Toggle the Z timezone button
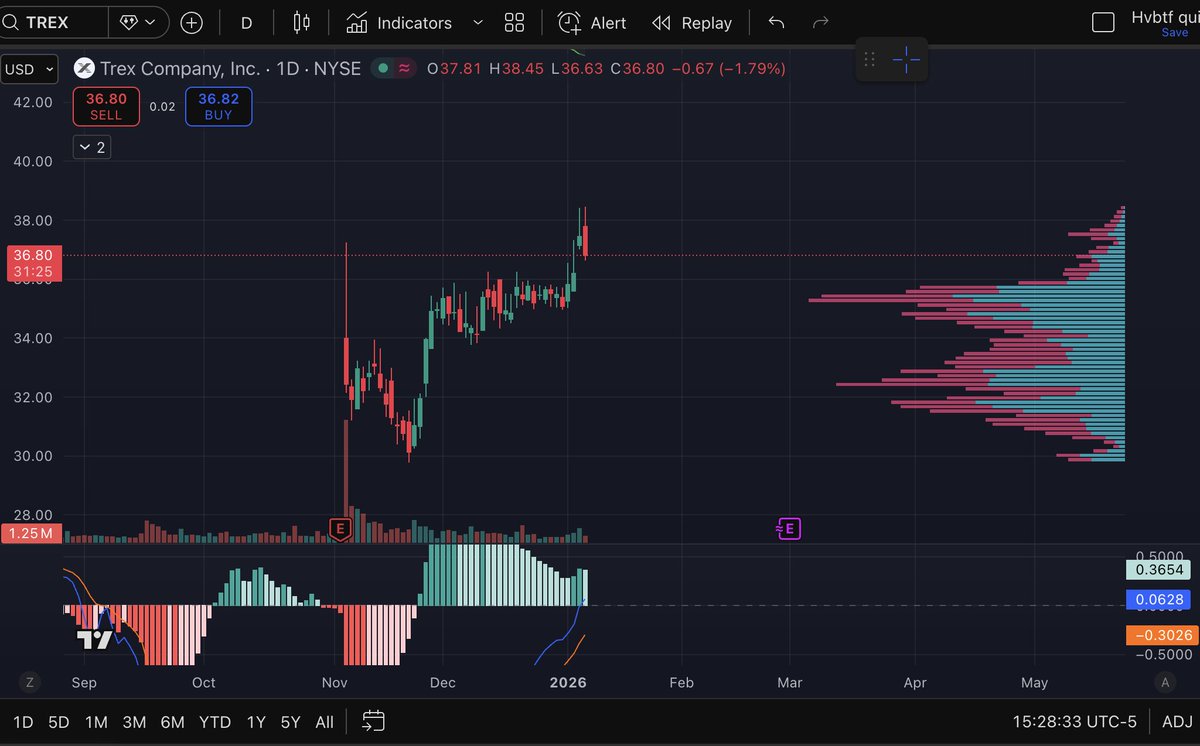Viewport: 1200px width, 746px height. coord(30,682)
